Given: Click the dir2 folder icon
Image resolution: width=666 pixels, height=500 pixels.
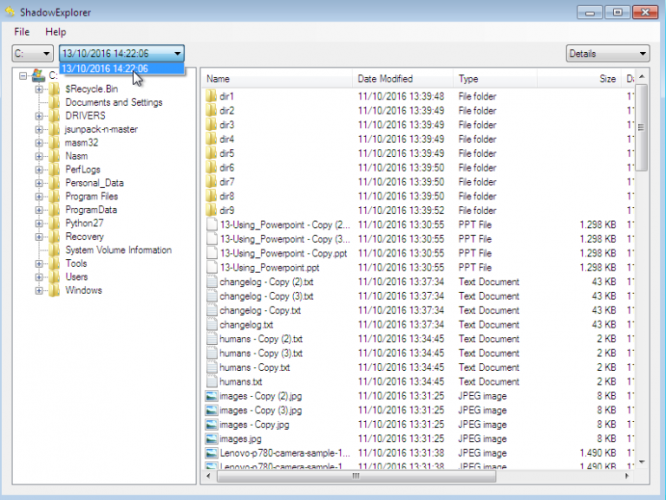Looking at the screenshot, I should [211, 110].
